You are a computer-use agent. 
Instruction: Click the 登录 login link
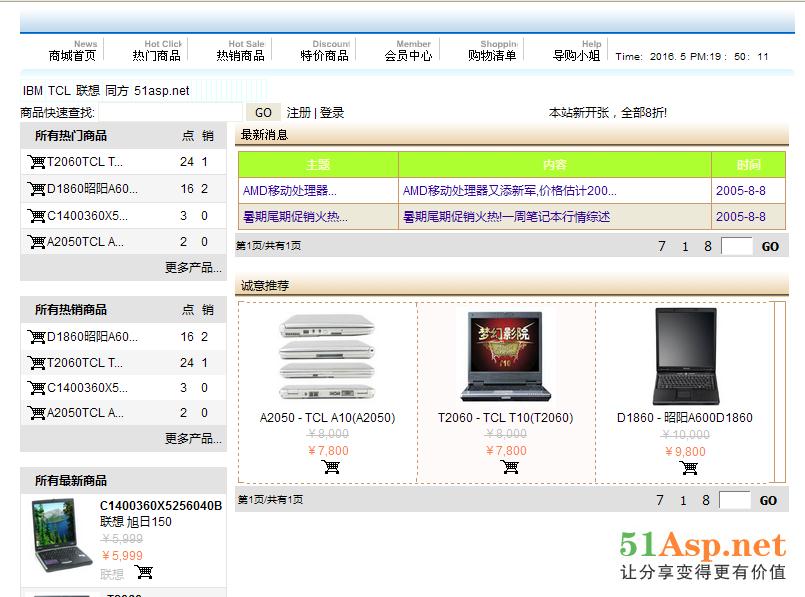tap(332, 112)
